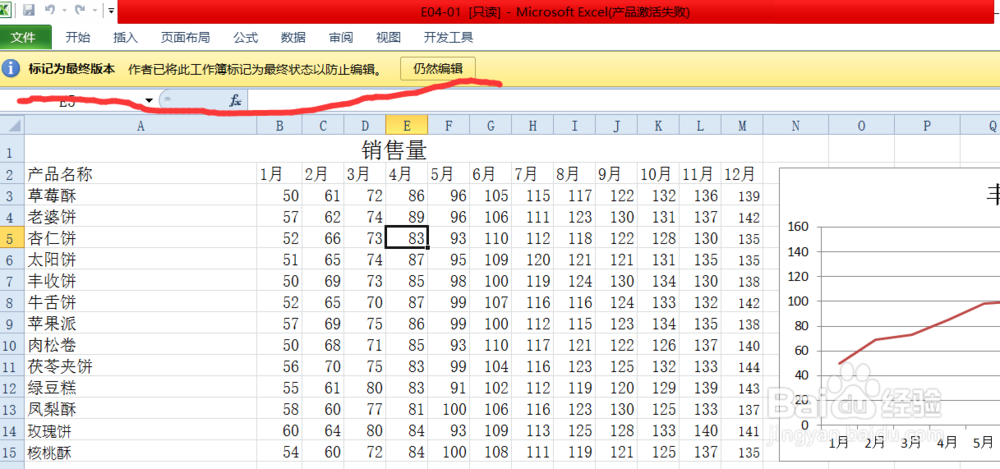Select column M header
1000x469 pixels.
tap(742, 126)
